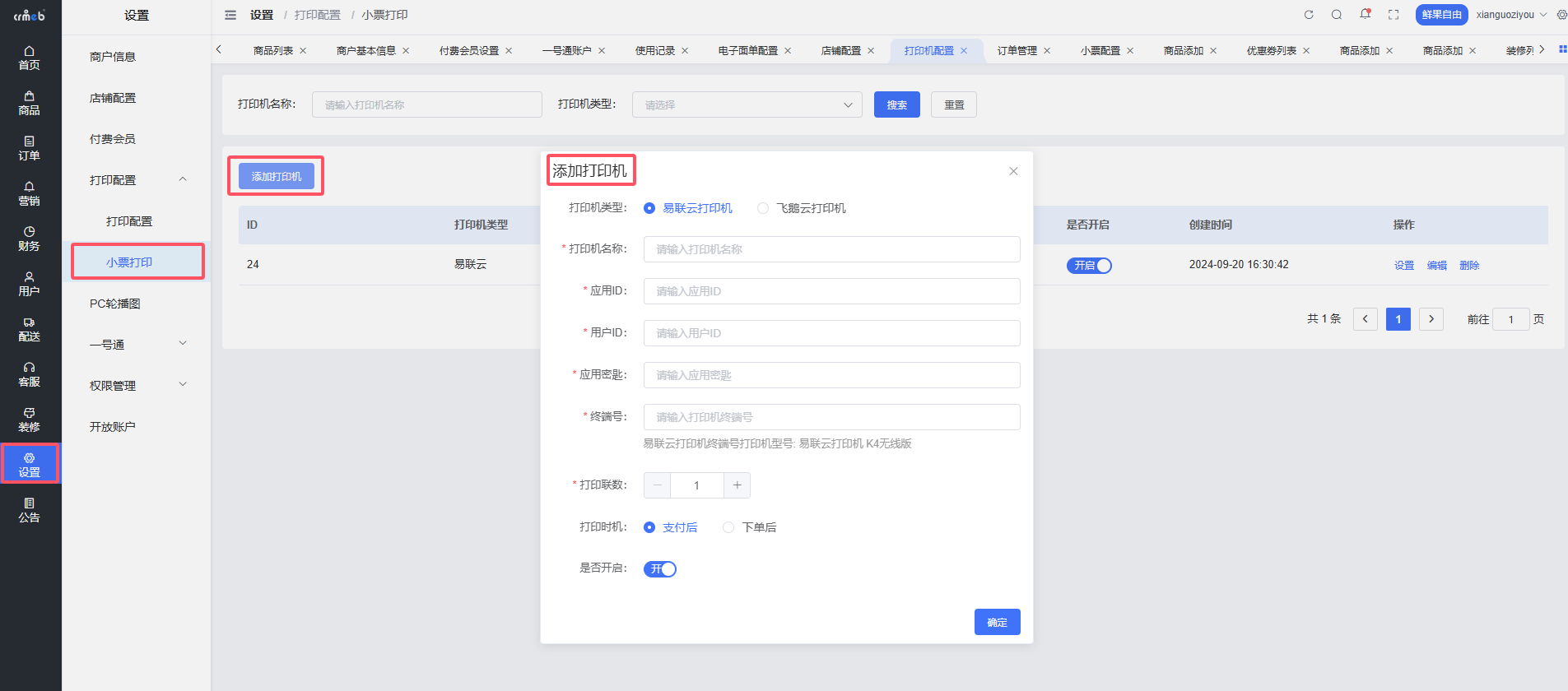Click the refresh icon in top bar
The height and width of the screenshot is (691, 1568).
pos(1309,15)
